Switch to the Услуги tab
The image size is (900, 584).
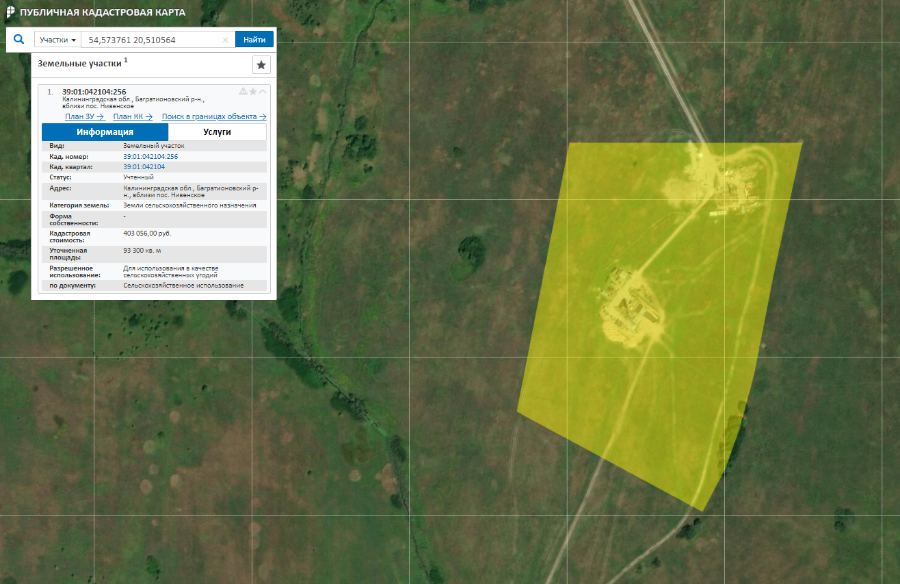coord(217,132)
